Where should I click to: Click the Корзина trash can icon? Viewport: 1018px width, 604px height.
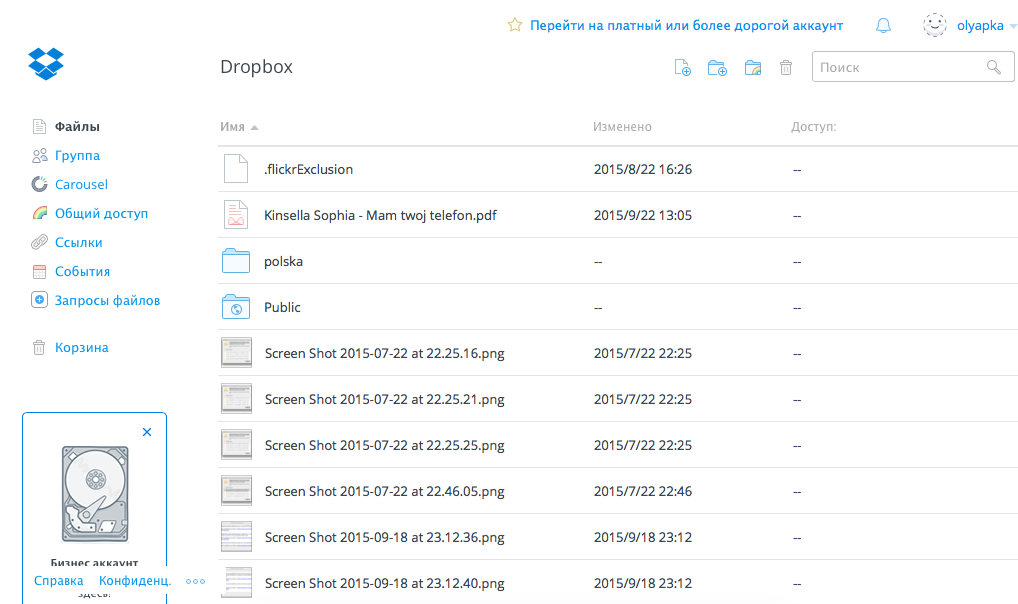[x=39, y=347]
